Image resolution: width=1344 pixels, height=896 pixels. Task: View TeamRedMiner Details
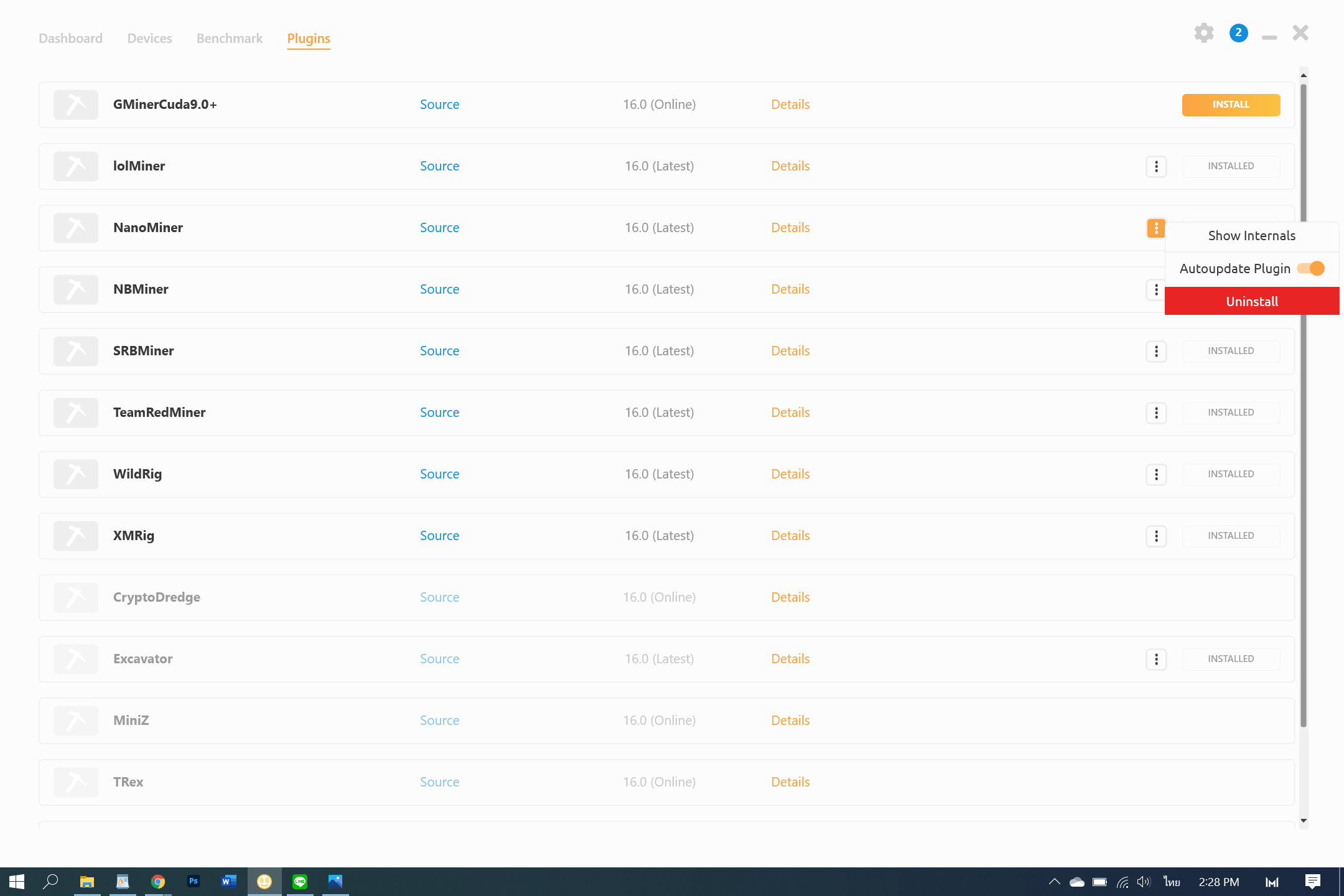tap(790, 413)
